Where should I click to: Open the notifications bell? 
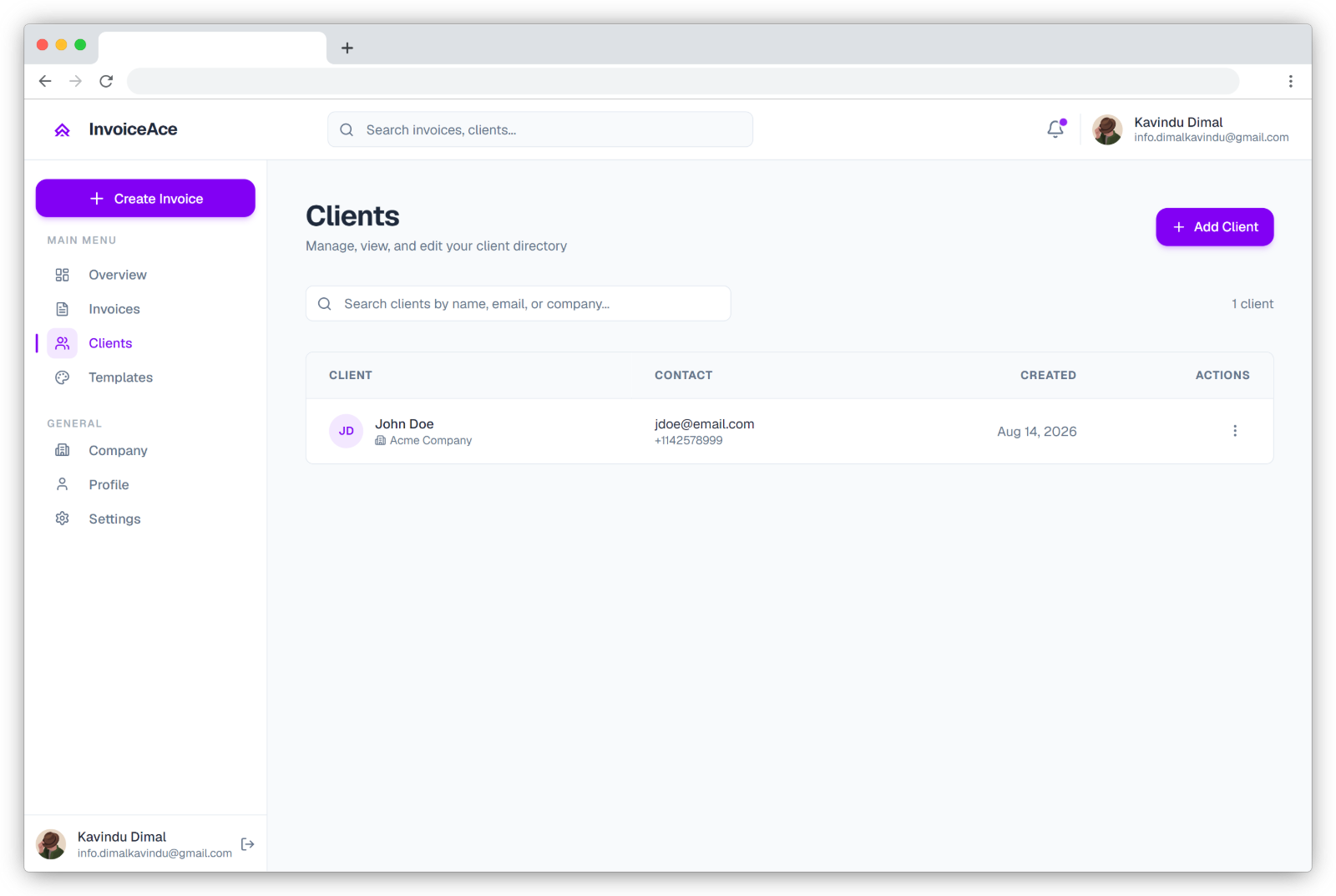pos(1055,129)
